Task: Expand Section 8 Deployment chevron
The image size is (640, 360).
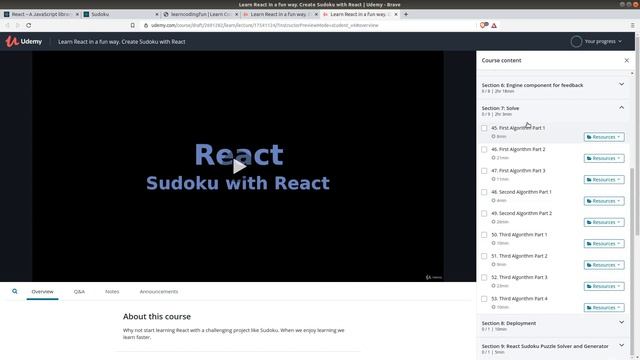Action: point(621,322)
